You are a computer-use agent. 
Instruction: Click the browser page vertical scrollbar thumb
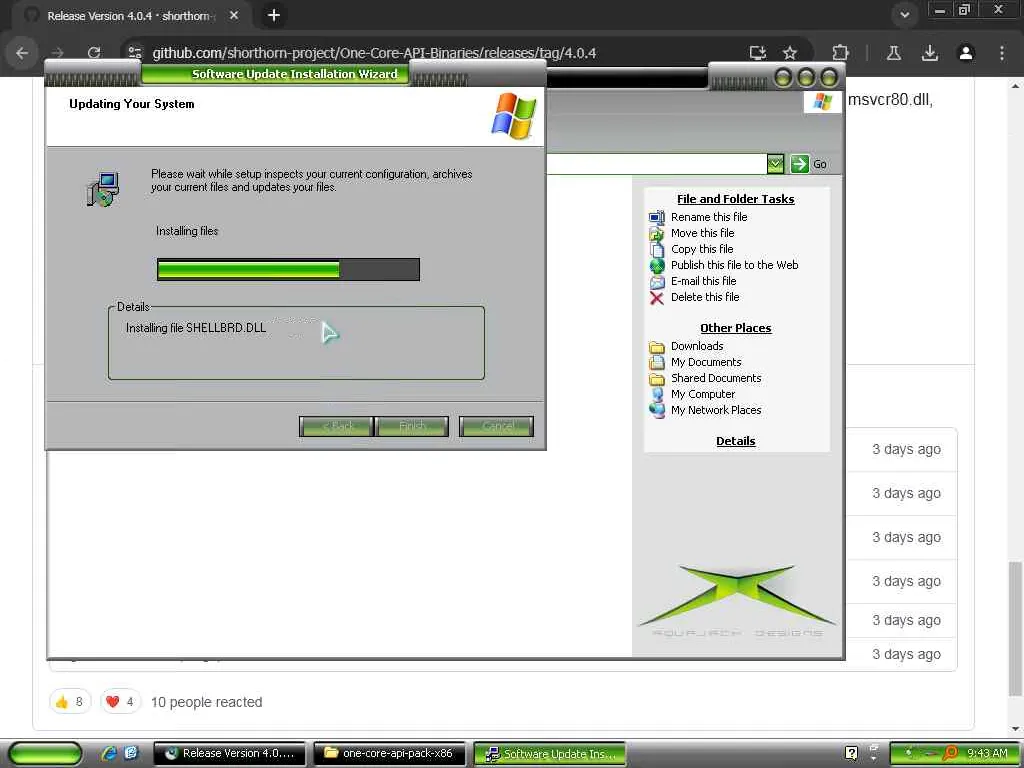[x=1016, y=628]
